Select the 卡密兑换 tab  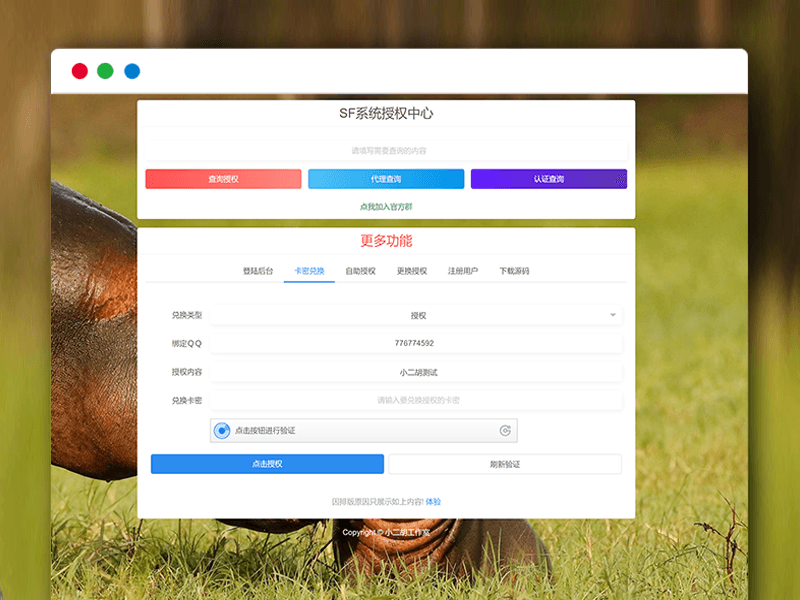coord(309,271)
